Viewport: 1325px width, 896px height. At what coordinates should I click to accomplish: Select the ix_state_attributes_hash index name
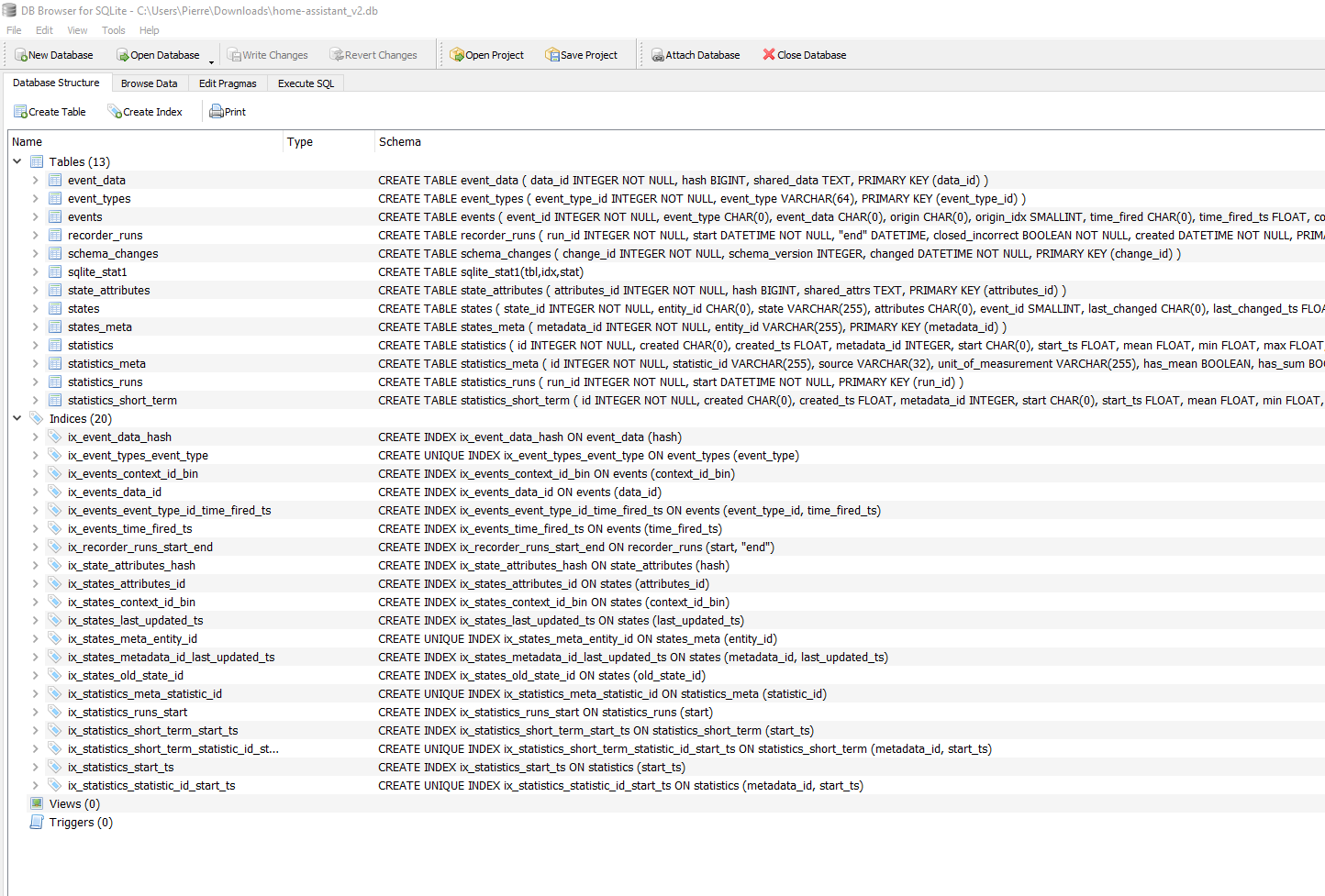click(131, 565)
